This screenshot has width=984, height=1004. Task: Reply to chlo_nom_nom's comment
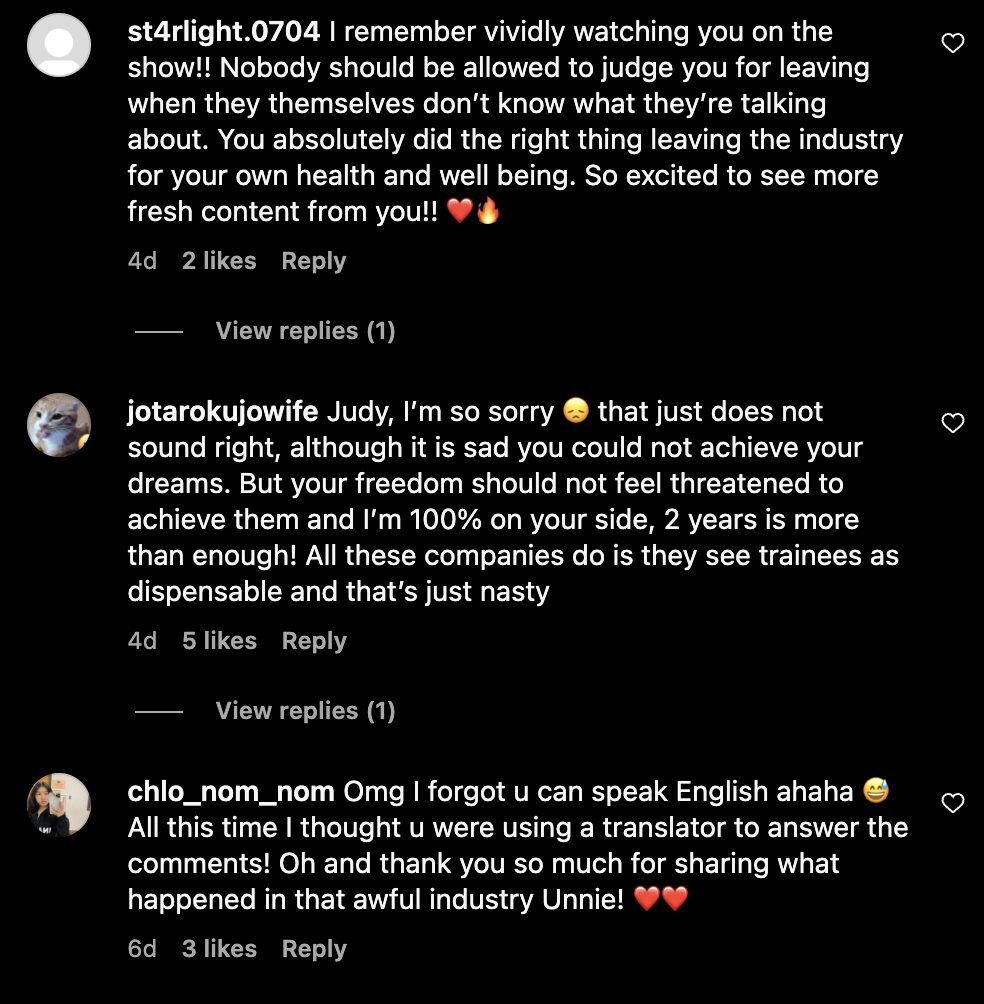pyautogui.click(x=313, y=949)
